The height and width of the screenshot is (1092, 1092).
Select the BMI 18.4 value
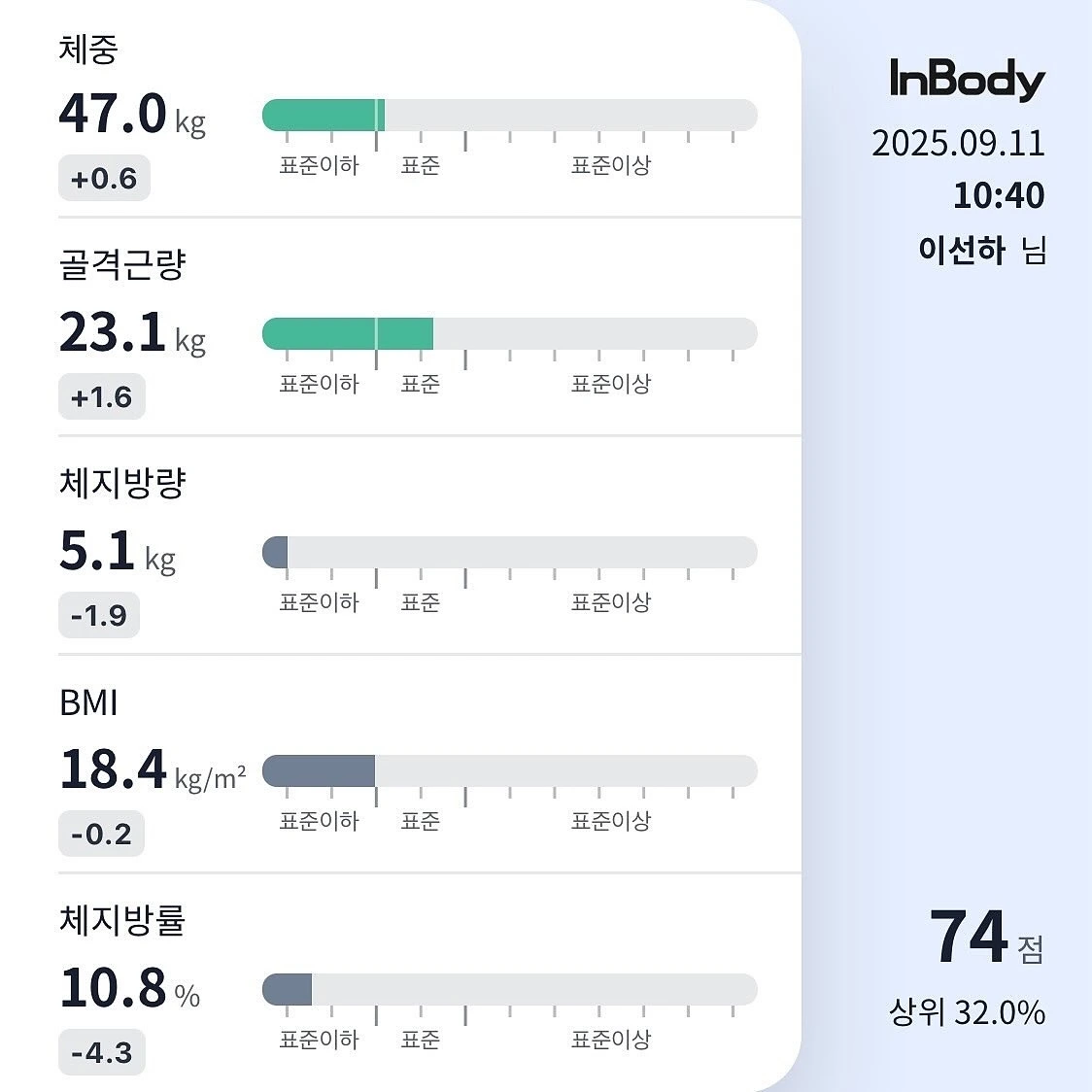tap(153, 770)
